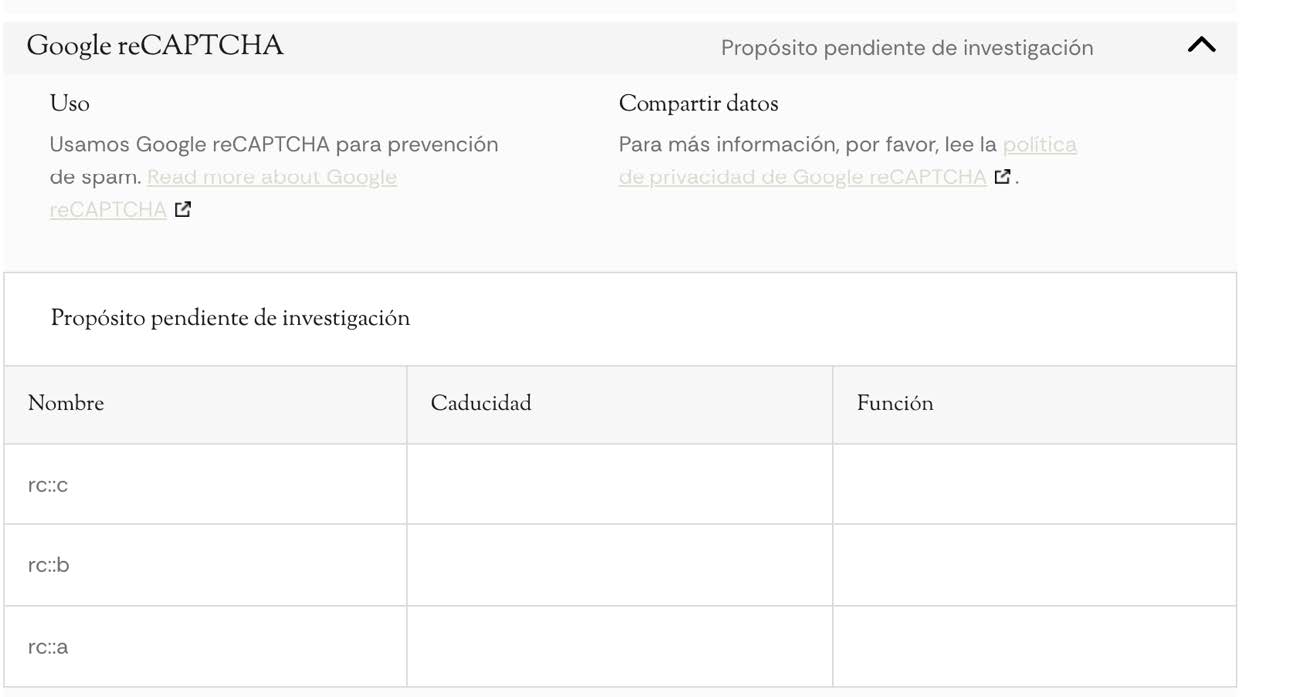Open the Google reCAPTCHA privacy policy link
The height and width of the screenshot is (697, 1300).
802,178
